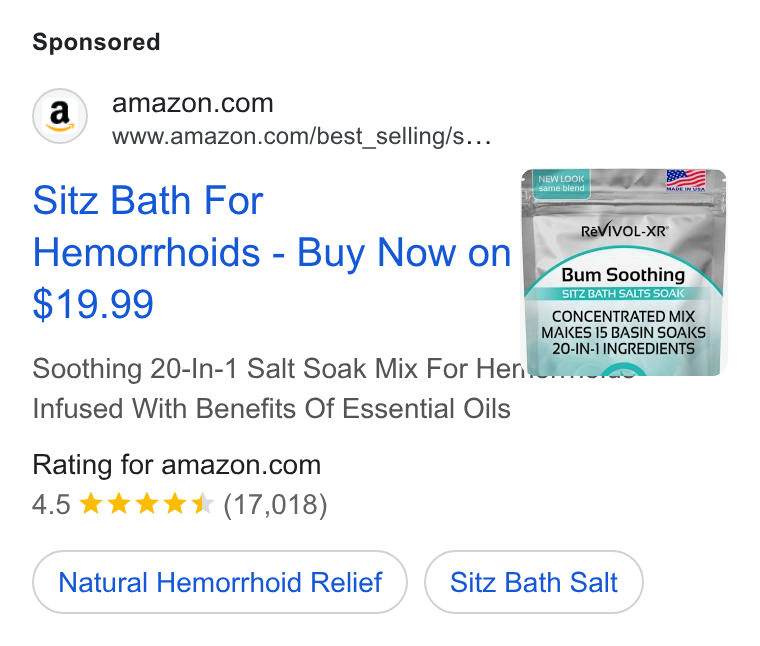Image resolution: width=760 pixels, height=646 pixels.
Task: Click the Rating for amazon.com text
Action: [176, 465]
